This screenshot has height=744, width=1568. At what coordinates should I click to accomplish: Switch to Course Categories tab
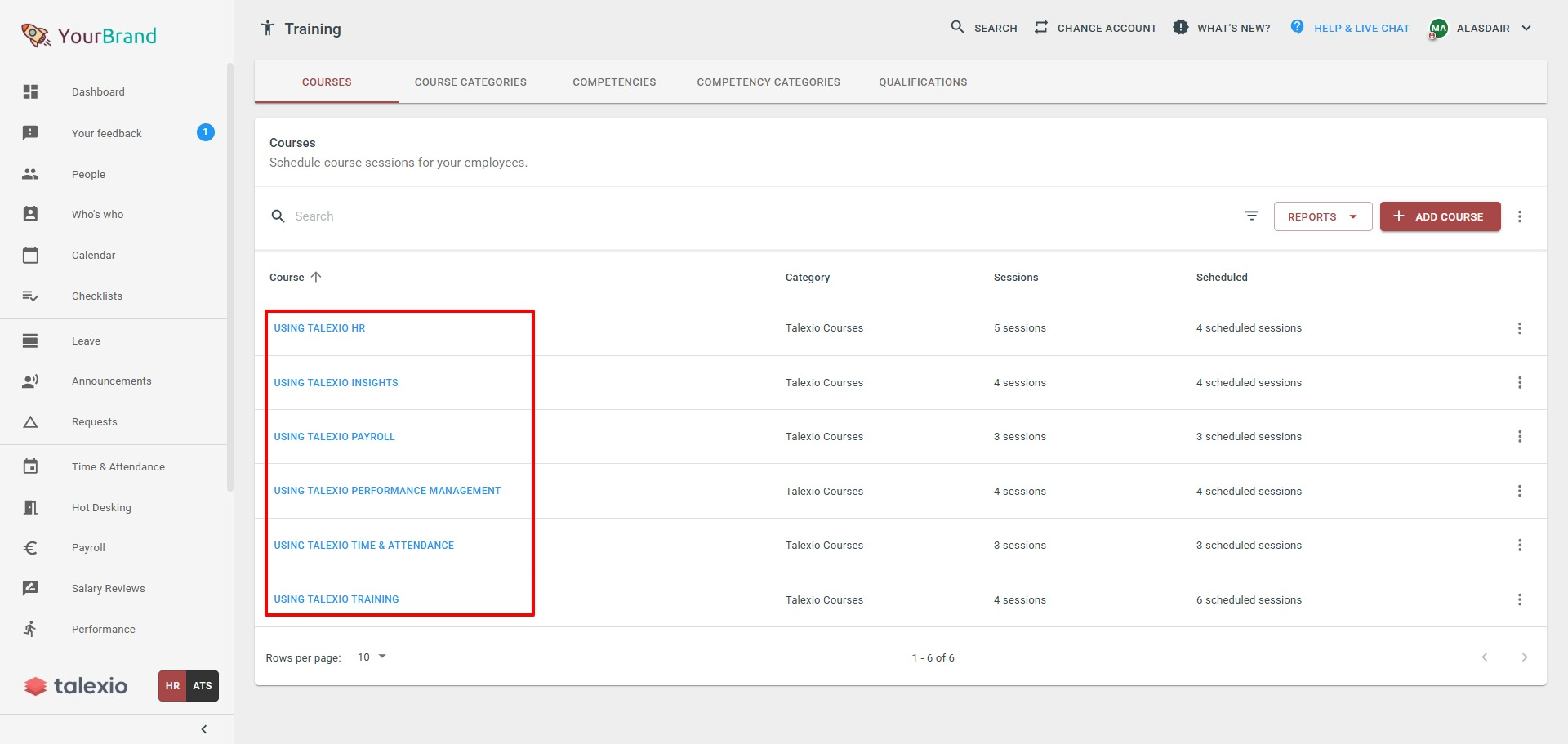470,82
